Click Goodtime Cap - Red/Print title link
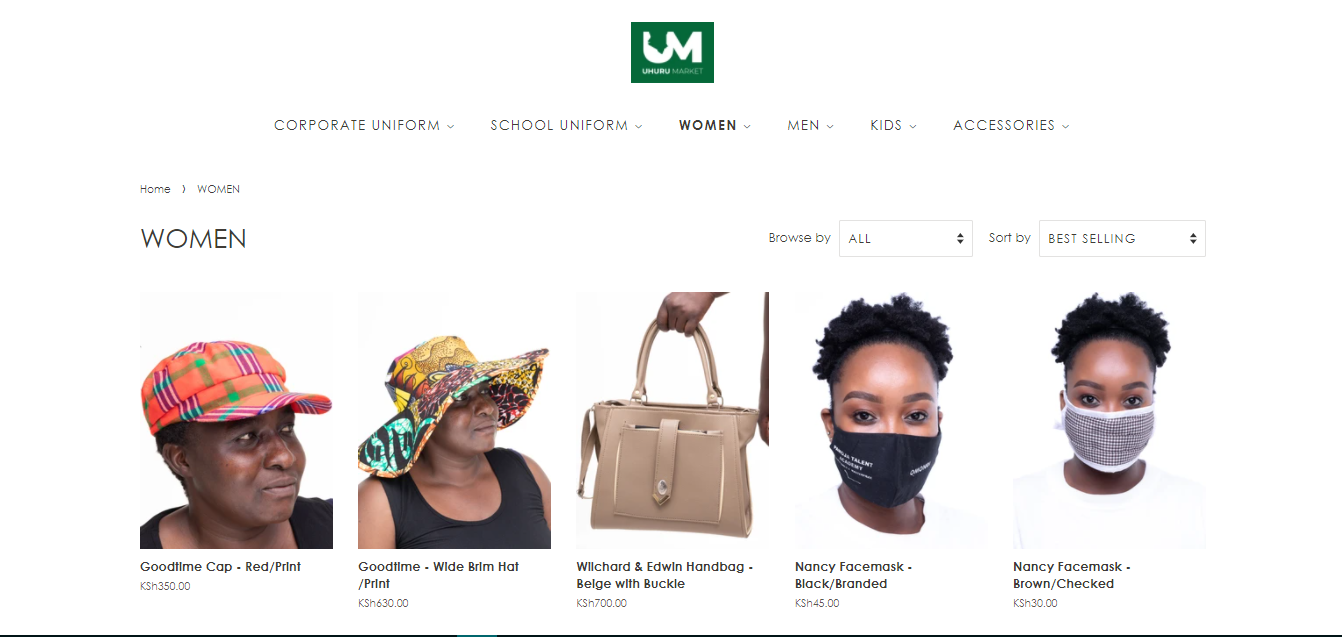Viewport: 1342px width, 637px height. (x=220, y=567)
